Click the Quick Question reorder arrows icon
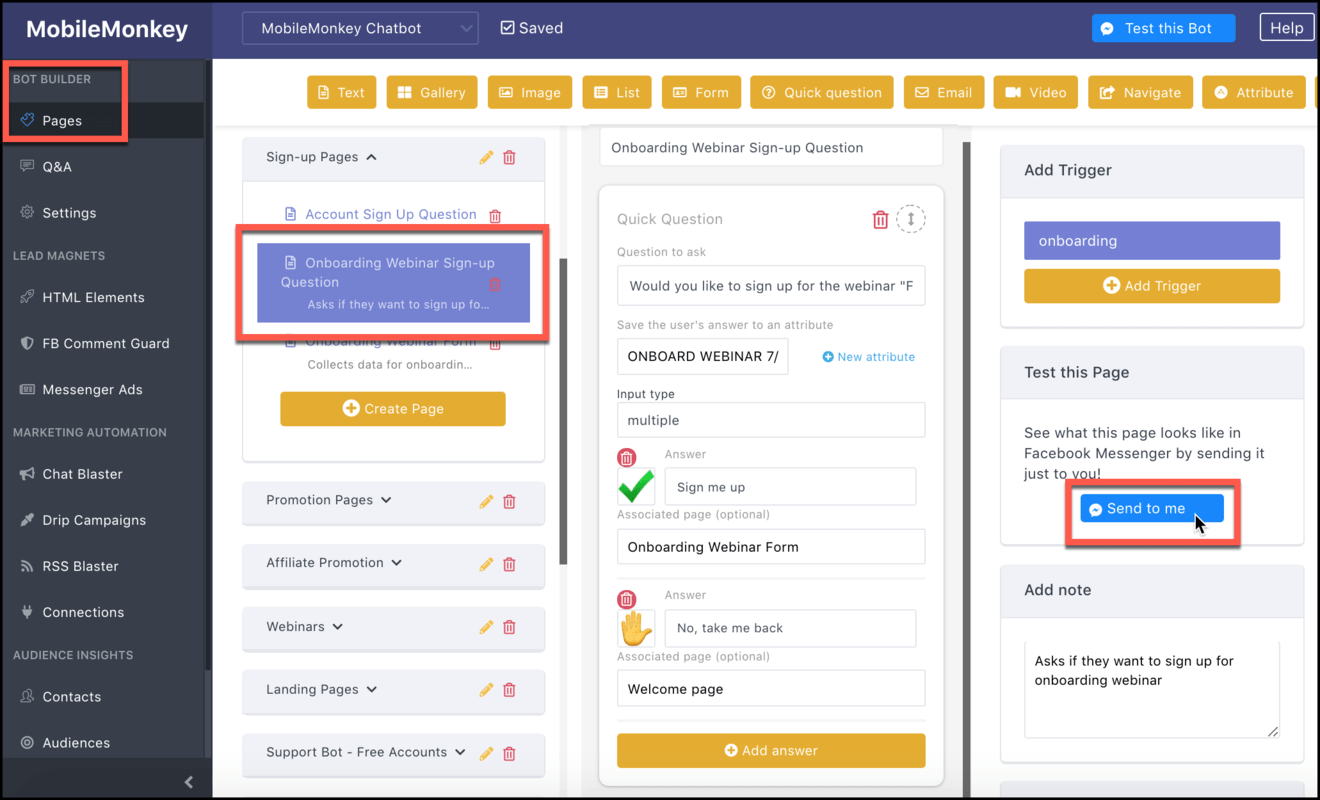 coord(910,219)
